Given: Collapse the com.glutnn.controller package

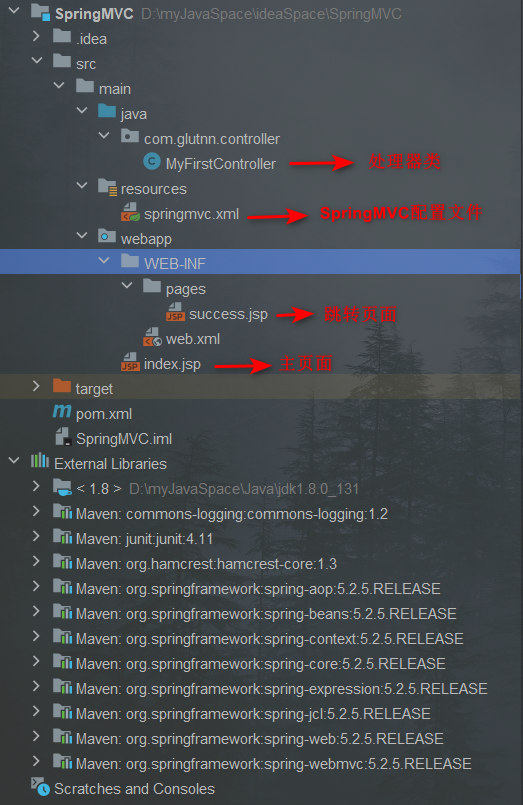Looking at the screenshot, I should pos(104,137).
